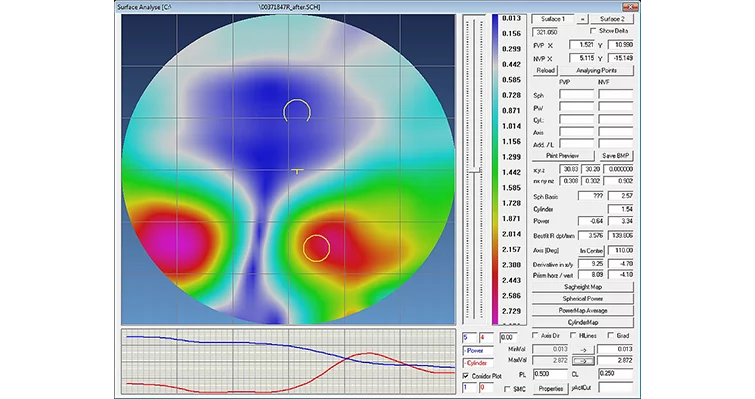Toggle the HLines checkbox
The width and height of the screenshot is (755, 399).
coord(573,335)
